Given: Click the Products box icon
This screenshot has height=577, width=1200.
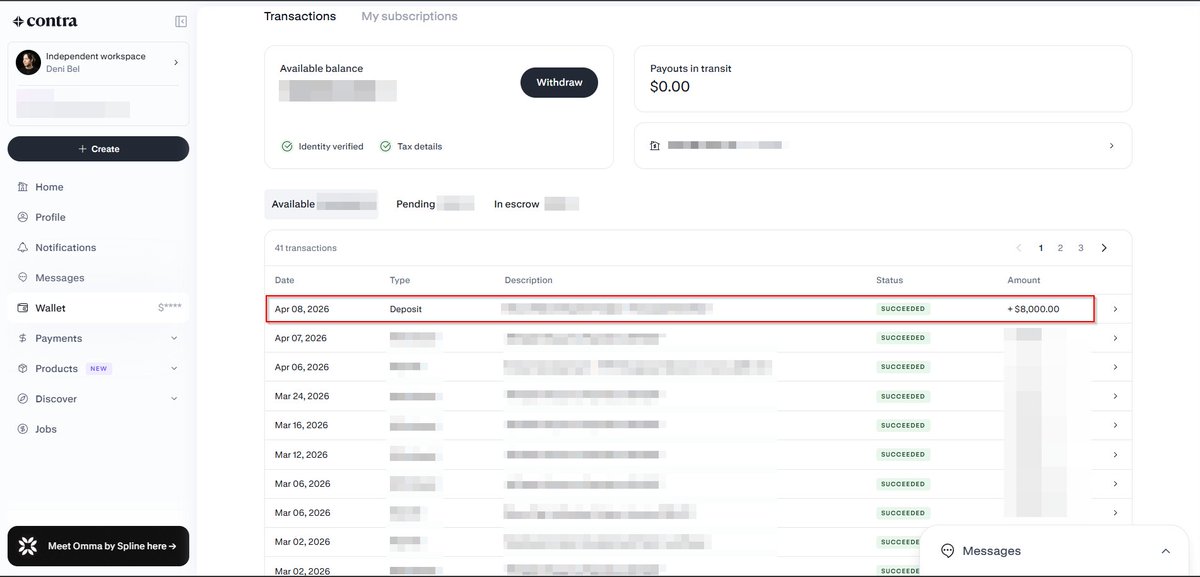Looking at the screenshot, I should click(x=23, y=369).
